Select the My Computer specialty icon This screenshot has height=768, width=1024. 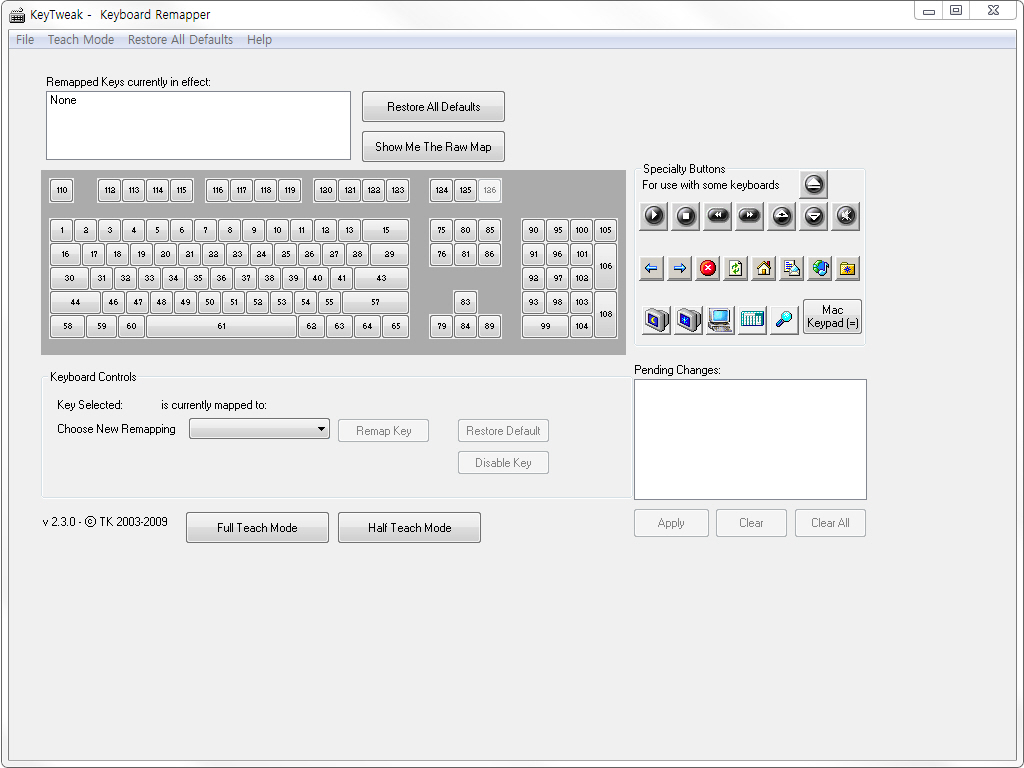coord(719,319)
